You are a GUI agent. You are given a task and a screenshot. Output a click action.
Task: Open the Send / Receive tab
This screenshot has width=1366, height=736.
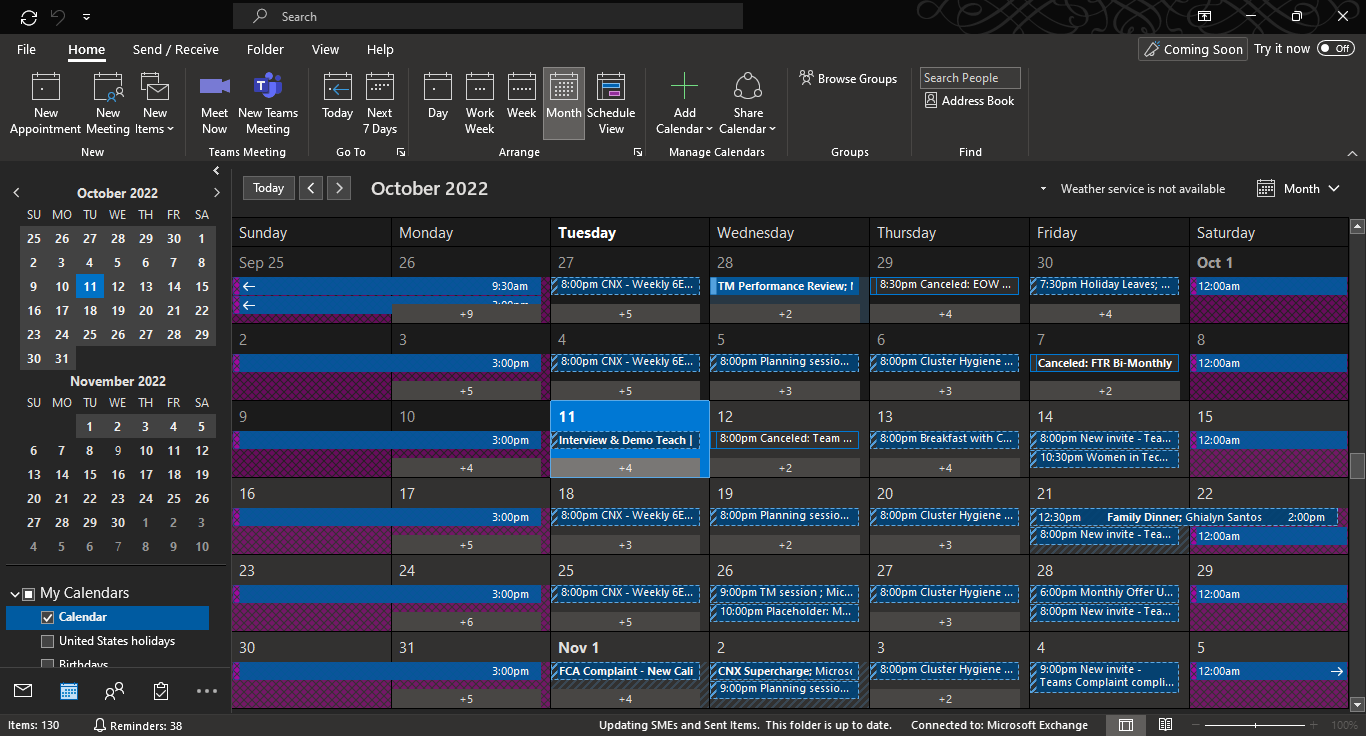(x=176, y=49)
